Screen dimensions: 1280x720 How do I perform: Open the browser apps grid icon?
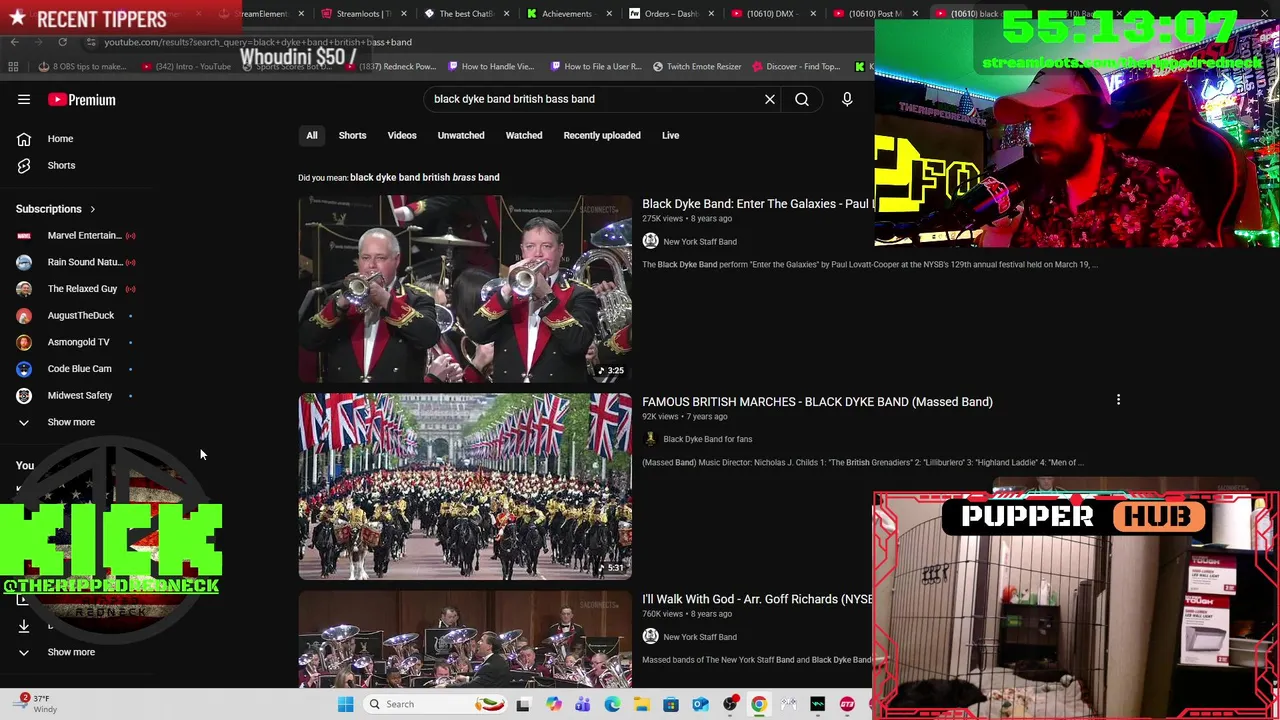13,66
